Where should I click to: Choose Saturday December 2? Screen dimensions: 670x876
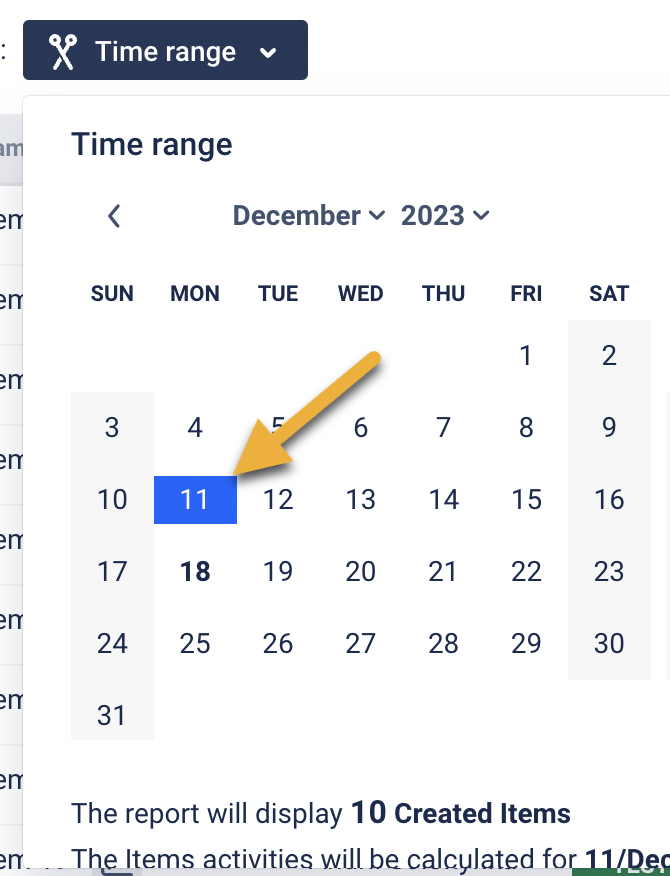click(x=609, y=356)
